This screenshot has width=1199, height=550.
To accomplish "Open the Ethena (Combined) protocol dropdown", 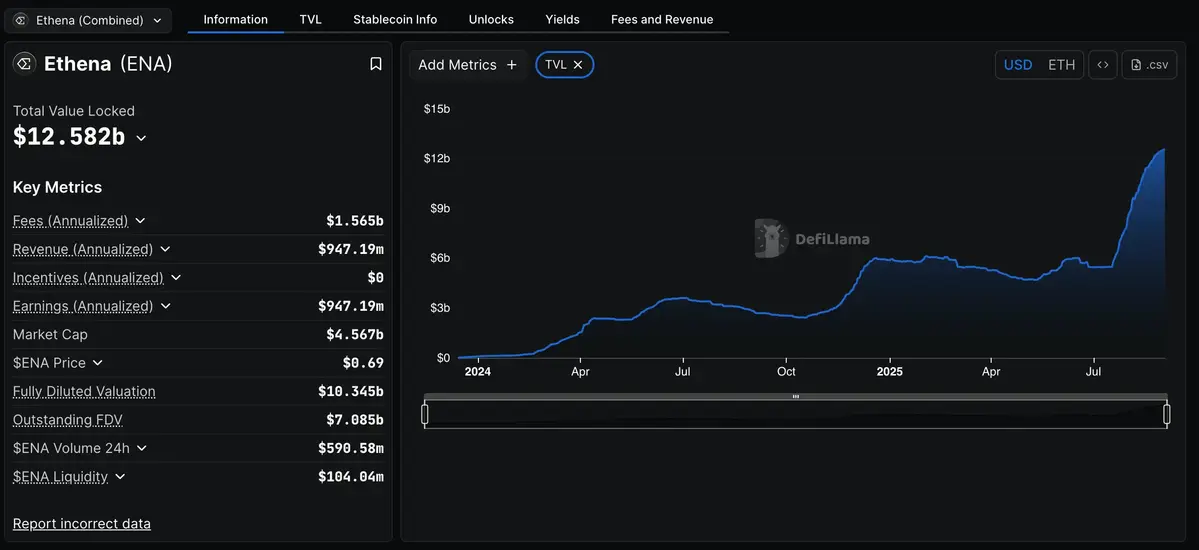I will (x=88, y=20).
